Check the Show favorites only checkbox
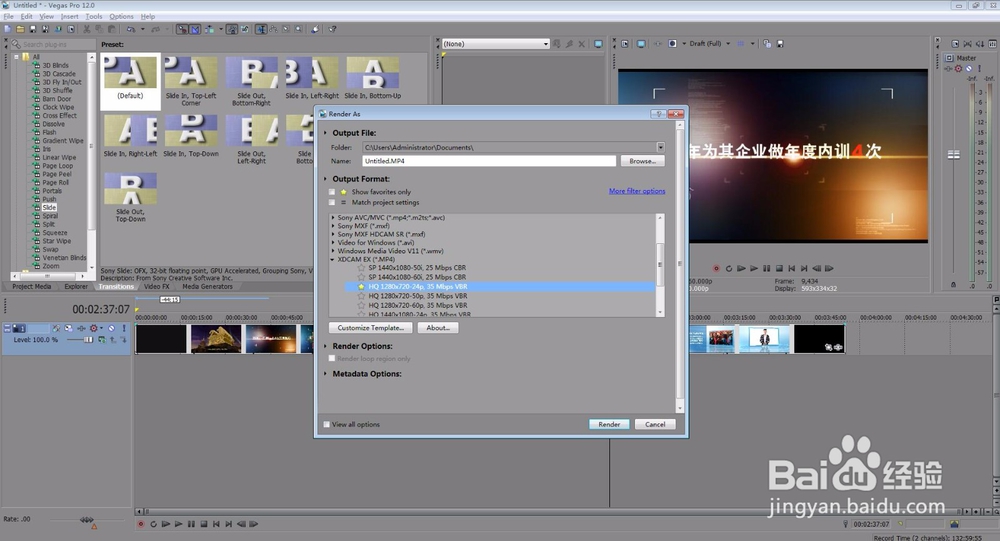 (332, 191)
